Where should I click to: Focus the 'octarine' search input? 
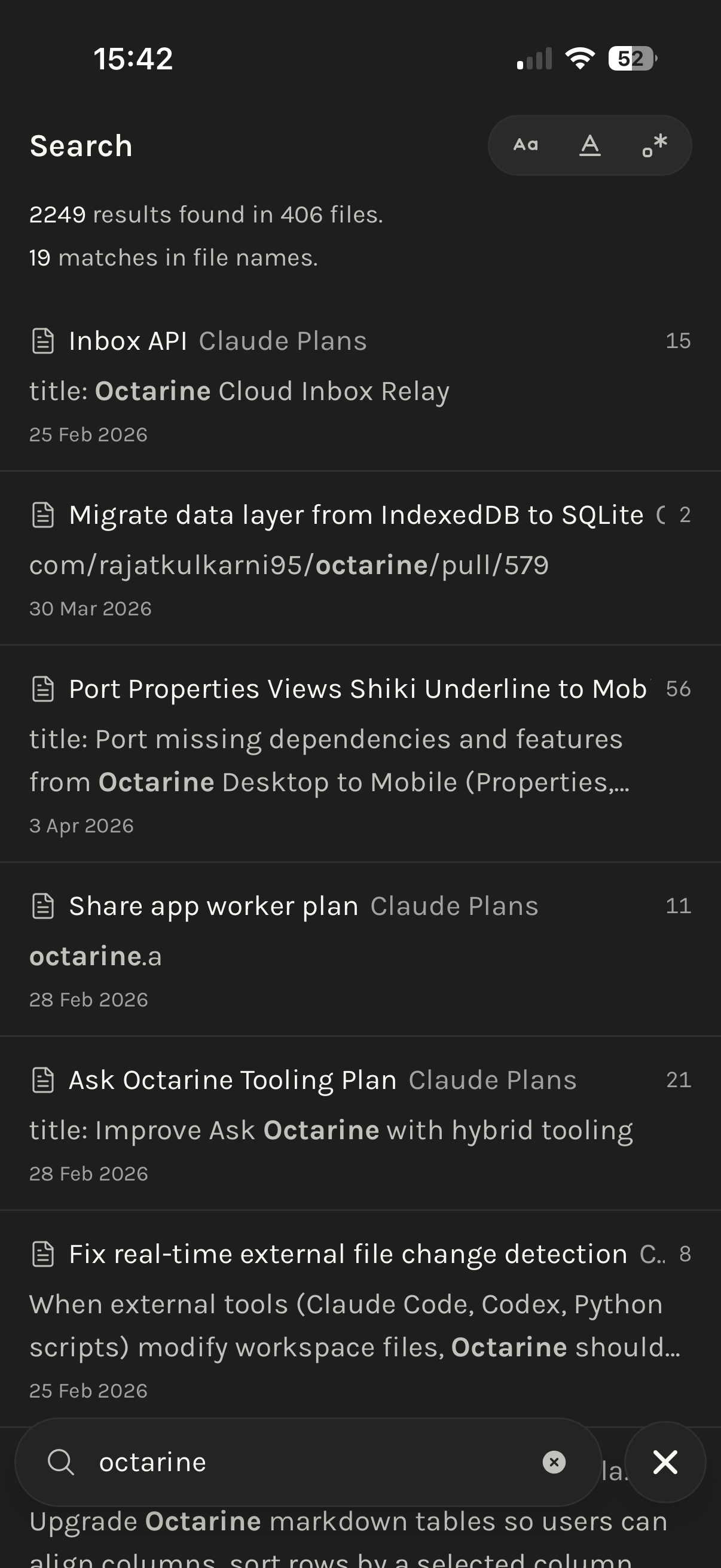304,1462
